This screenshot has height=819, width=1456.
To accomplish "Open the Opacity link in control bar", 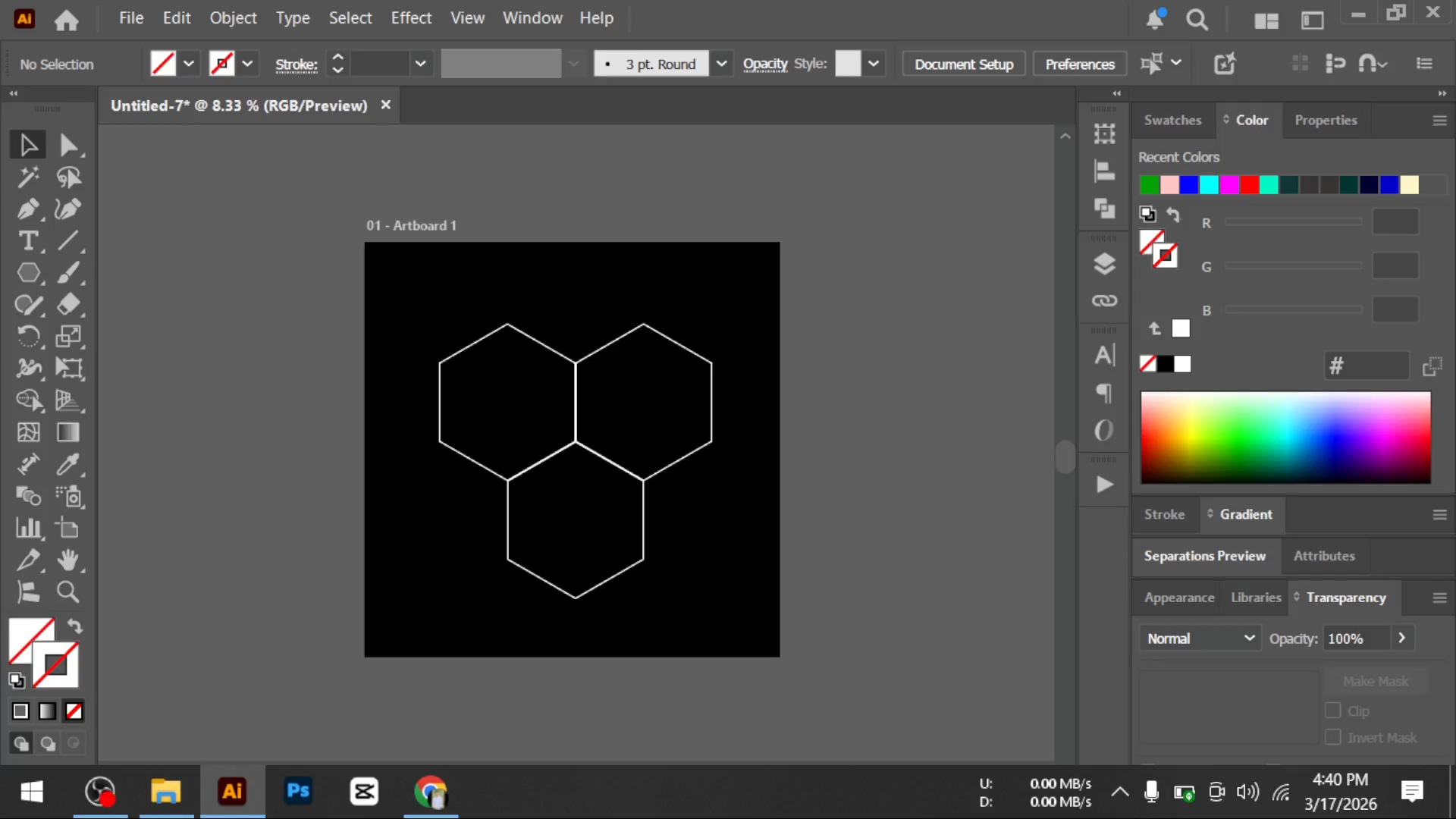I will 765,64.
